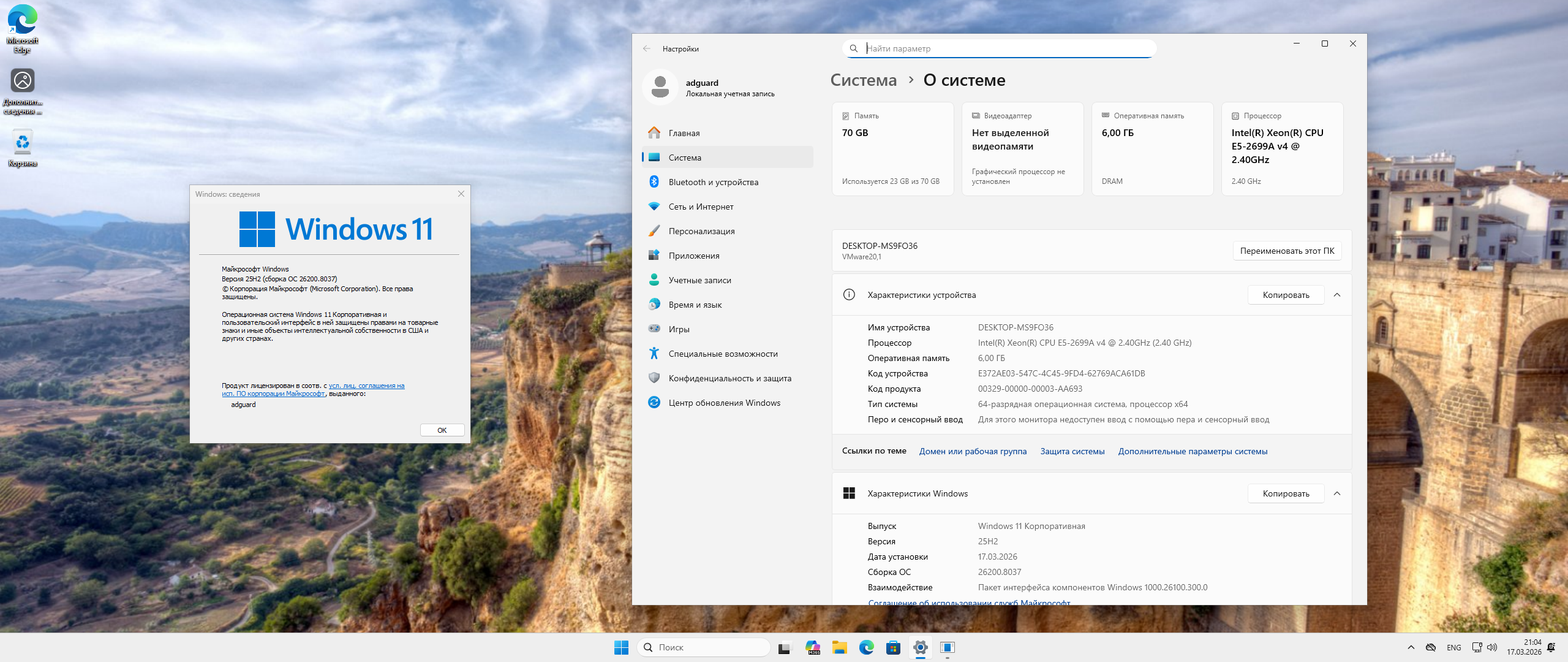Image resolution: width=1568 pixels, height=662 pixels.
Task: Click Защита системы link
Action: pyautogui.click(x=1072, y=451)
